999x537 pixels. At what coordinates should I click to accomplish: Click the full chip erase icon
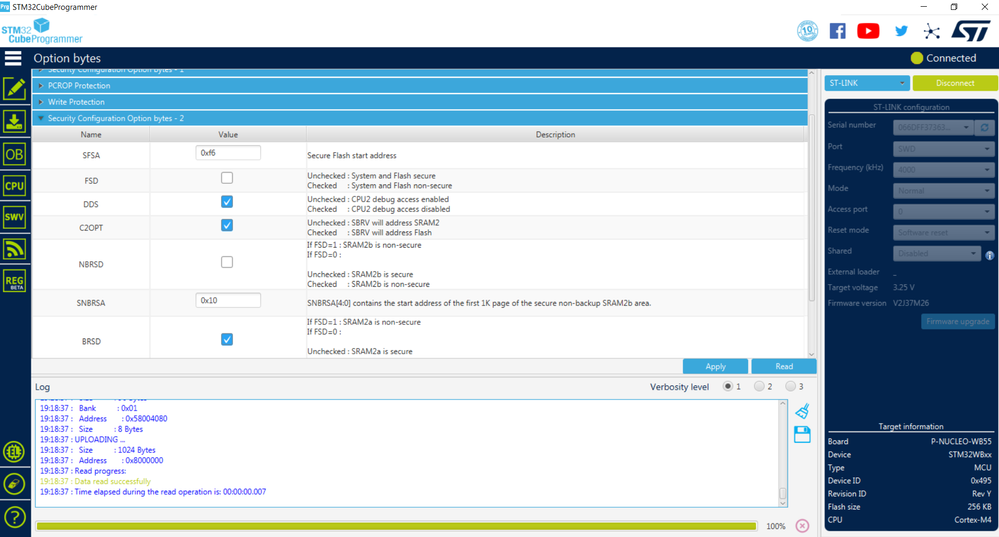tap(14, 484)
